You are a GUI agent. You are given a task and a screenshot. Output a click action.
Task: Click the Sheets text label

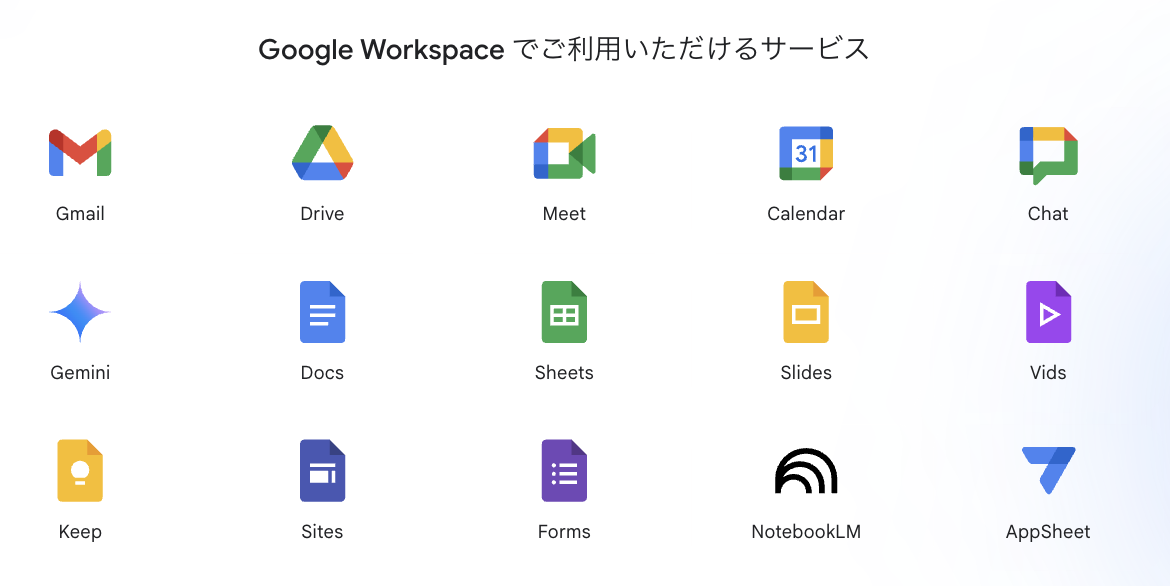click(x=564, y=373)
